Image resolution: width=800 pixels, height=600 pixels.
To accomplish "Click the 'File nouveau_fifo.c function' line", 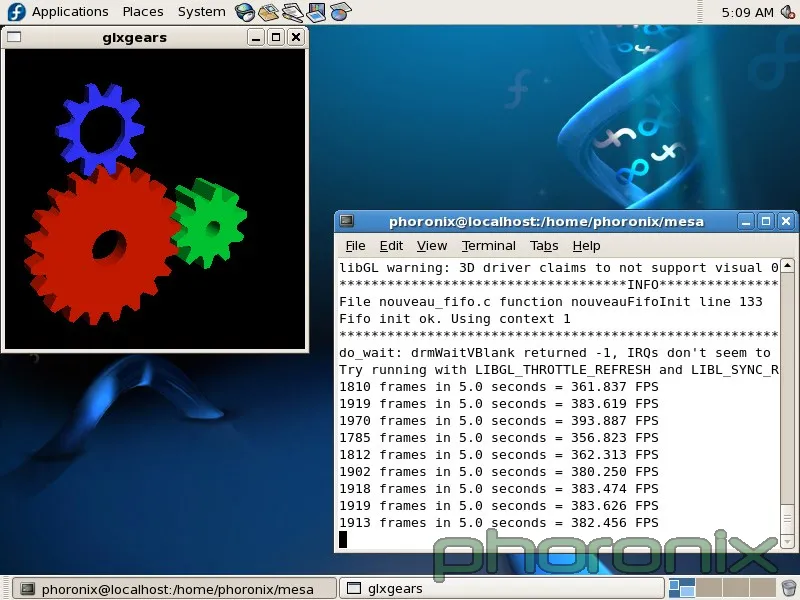I will (x=551, y=302).
